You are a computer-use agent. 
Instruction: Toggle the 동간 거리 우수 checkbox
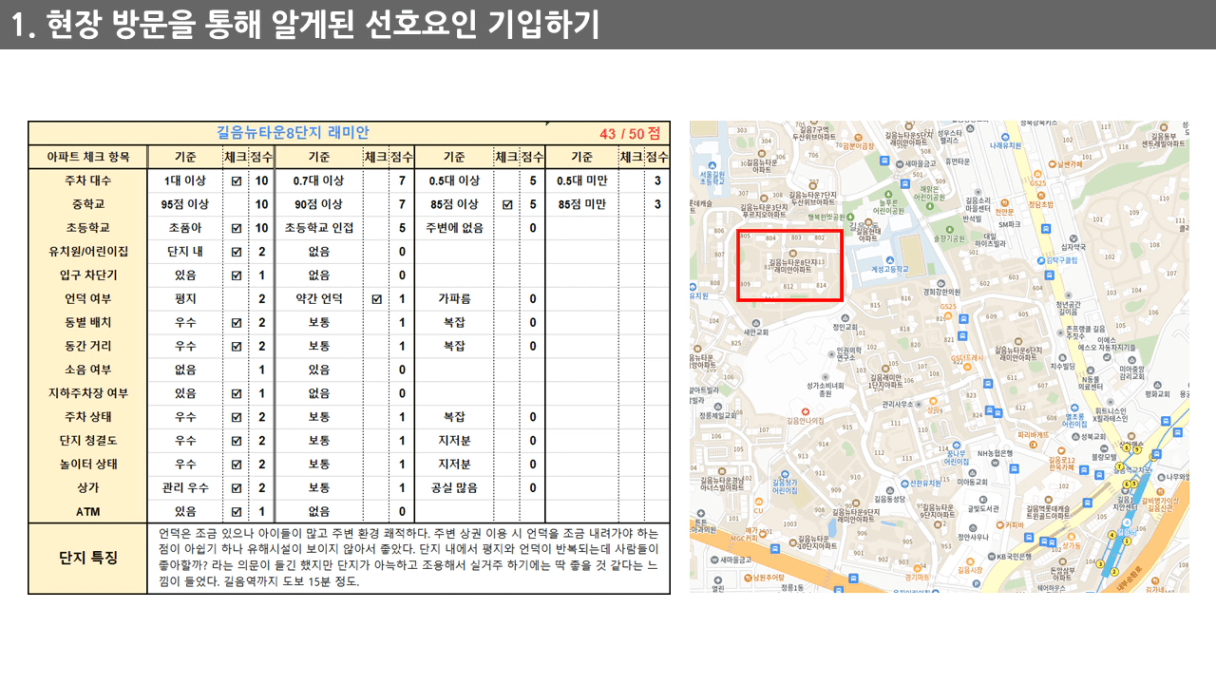point(236,346)
